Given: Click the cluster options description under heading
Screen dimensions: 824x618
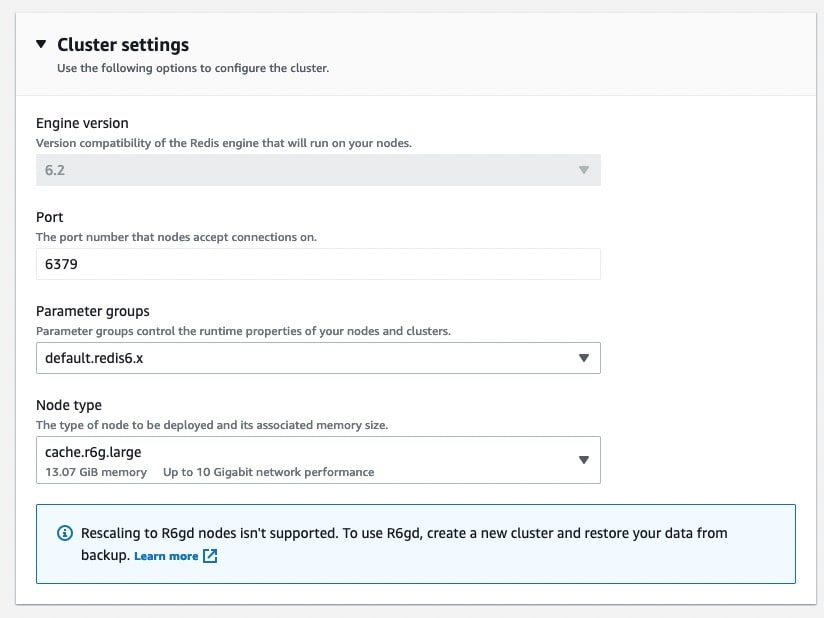Looking at the screenshot, I should tap(193, 68).
